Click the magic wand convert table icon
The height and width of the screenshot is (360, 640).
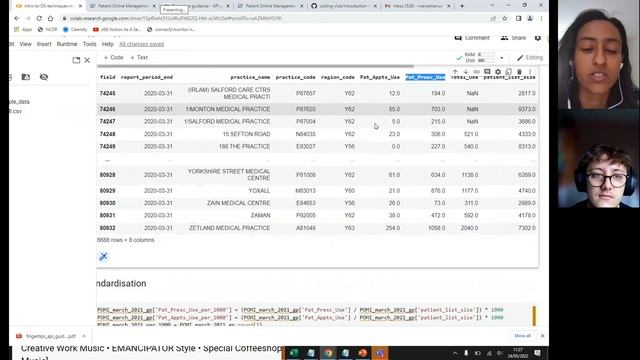click(x=103, y=256)
